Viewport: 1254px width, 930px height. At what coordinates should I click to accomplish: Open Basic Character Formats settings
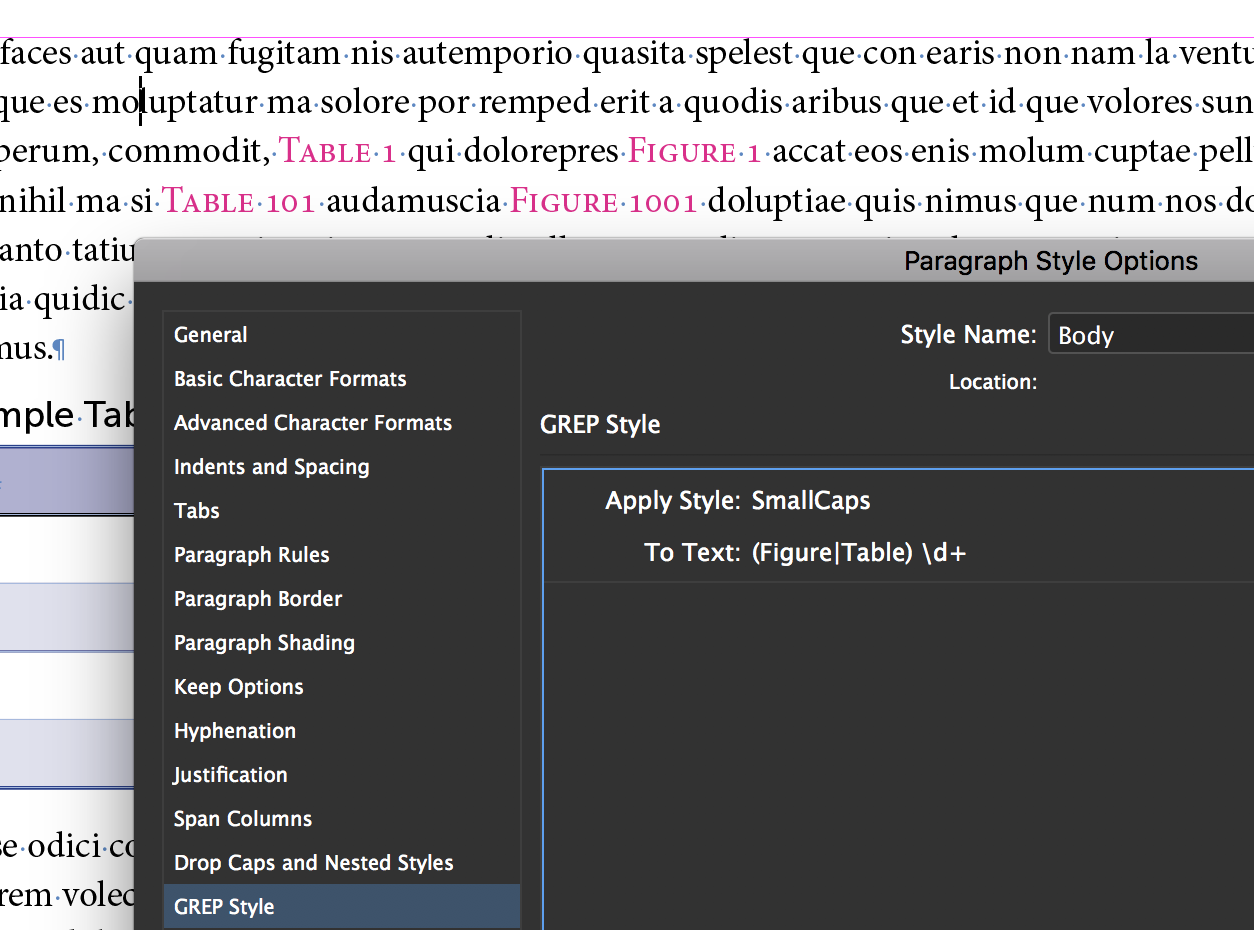pos(290,378)
